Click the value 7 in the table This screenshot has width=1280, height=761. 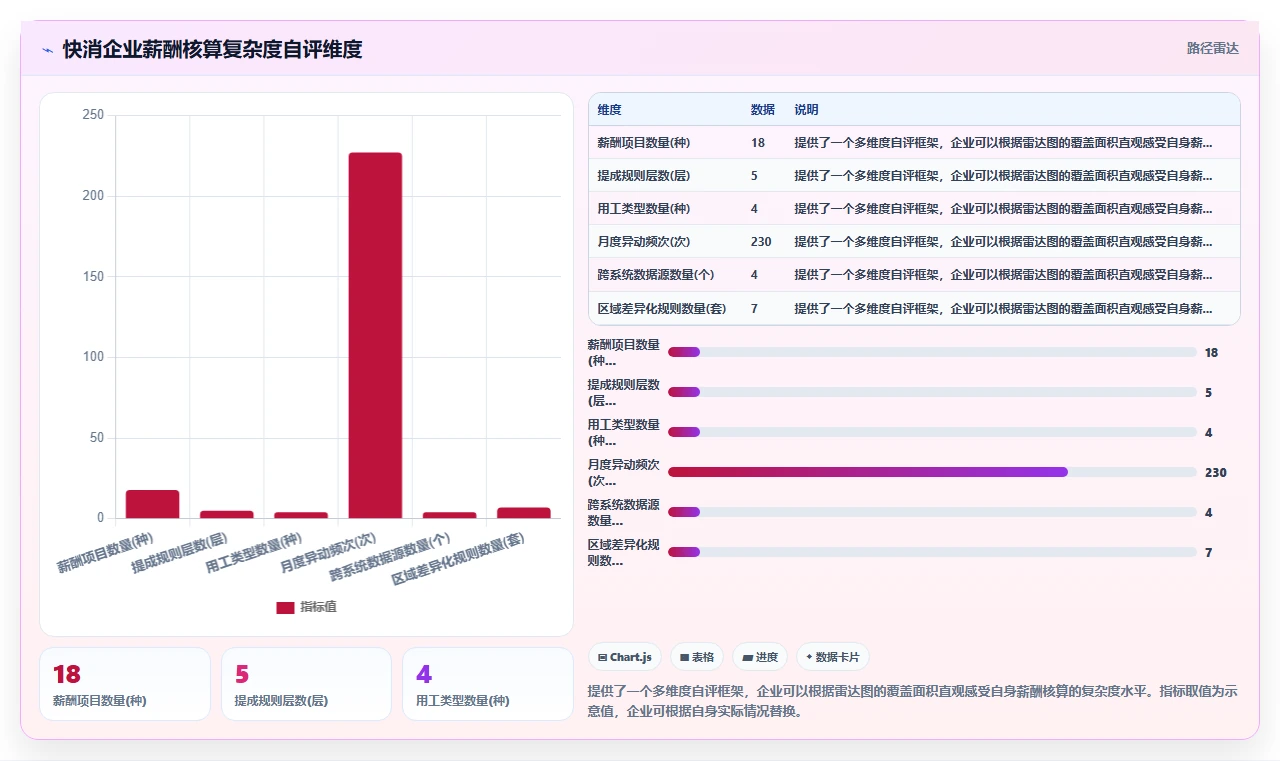(x=755, y=308)
